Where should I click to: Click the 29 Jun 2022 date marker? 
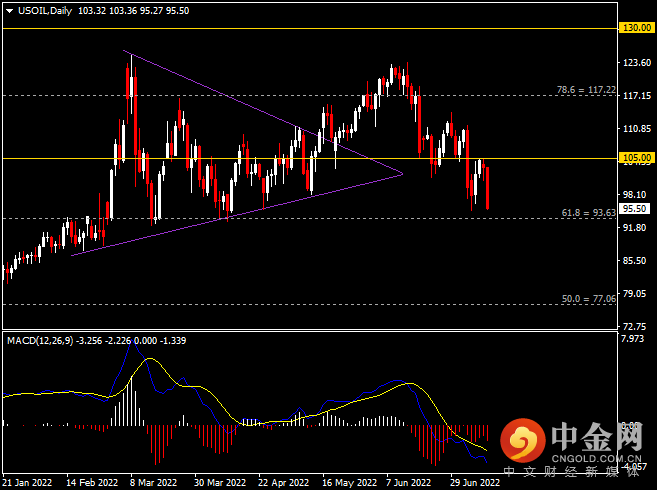475,482
